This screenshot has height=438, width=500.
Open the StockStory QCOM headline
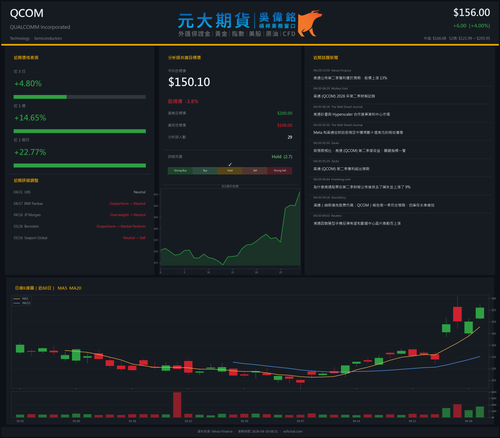[373, 205]
